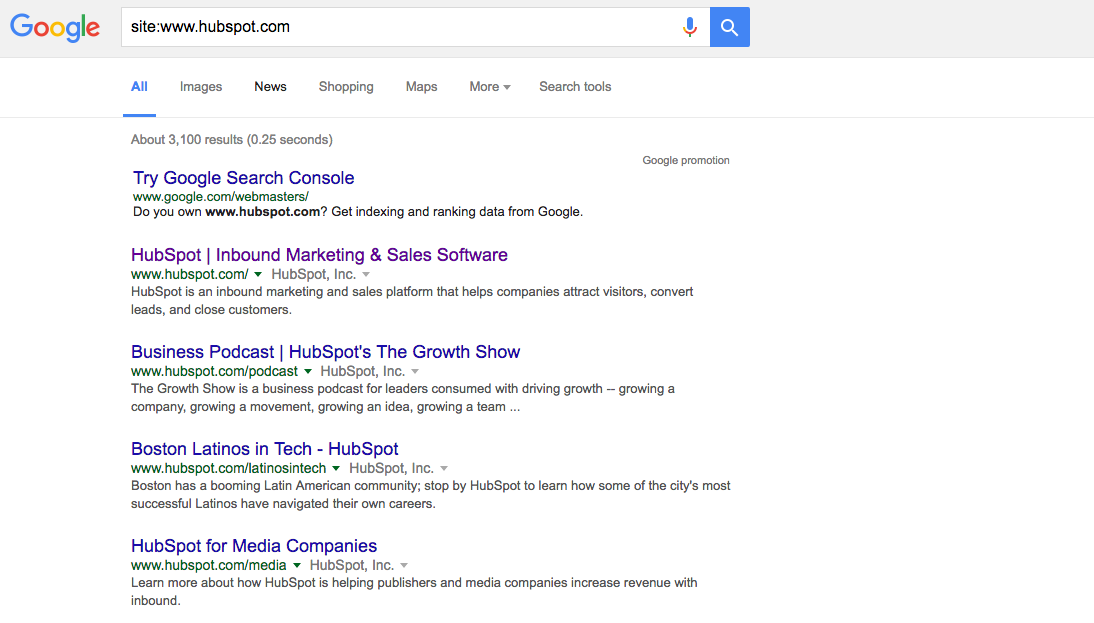1094x623 pixels.
Task: Expand green arrow next to www.hubspot.com/latinosintech
Action: click(x=336, y=469)
